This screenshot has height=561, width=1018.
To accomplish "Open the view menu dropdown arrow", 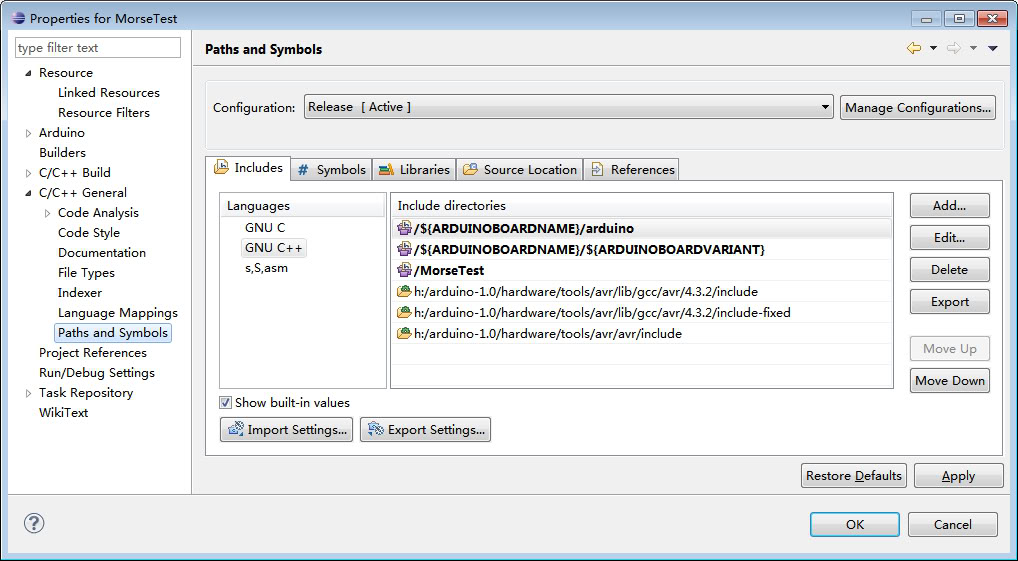I will click(993, 48).
